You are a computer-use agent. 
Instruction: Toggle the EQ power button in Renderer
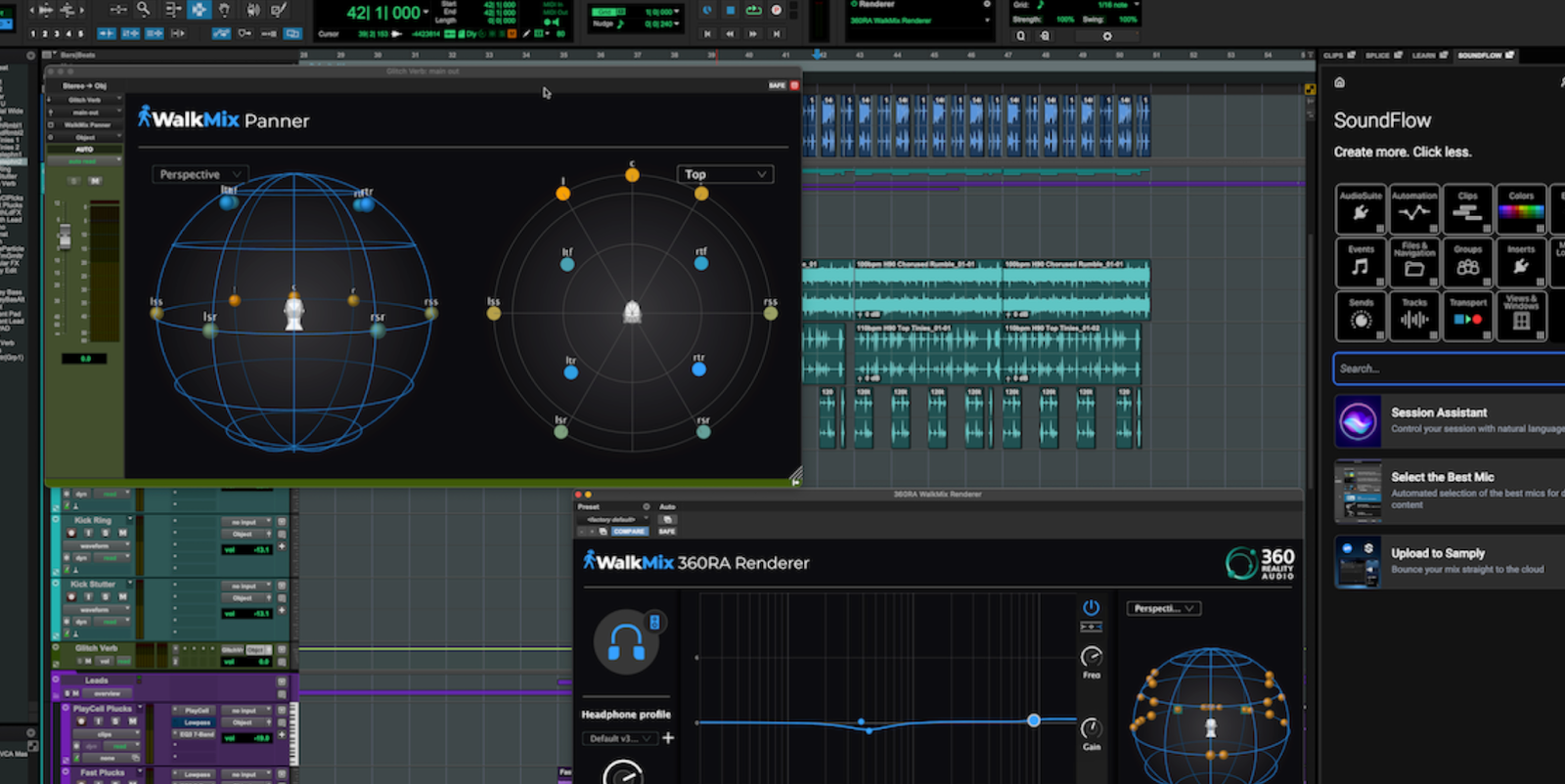[x=1091, y=607]
